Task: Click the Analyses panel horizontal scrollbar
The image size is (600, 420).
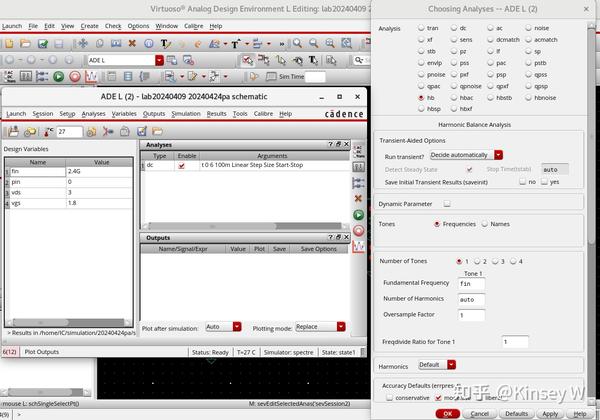Action: pos(245,226)
